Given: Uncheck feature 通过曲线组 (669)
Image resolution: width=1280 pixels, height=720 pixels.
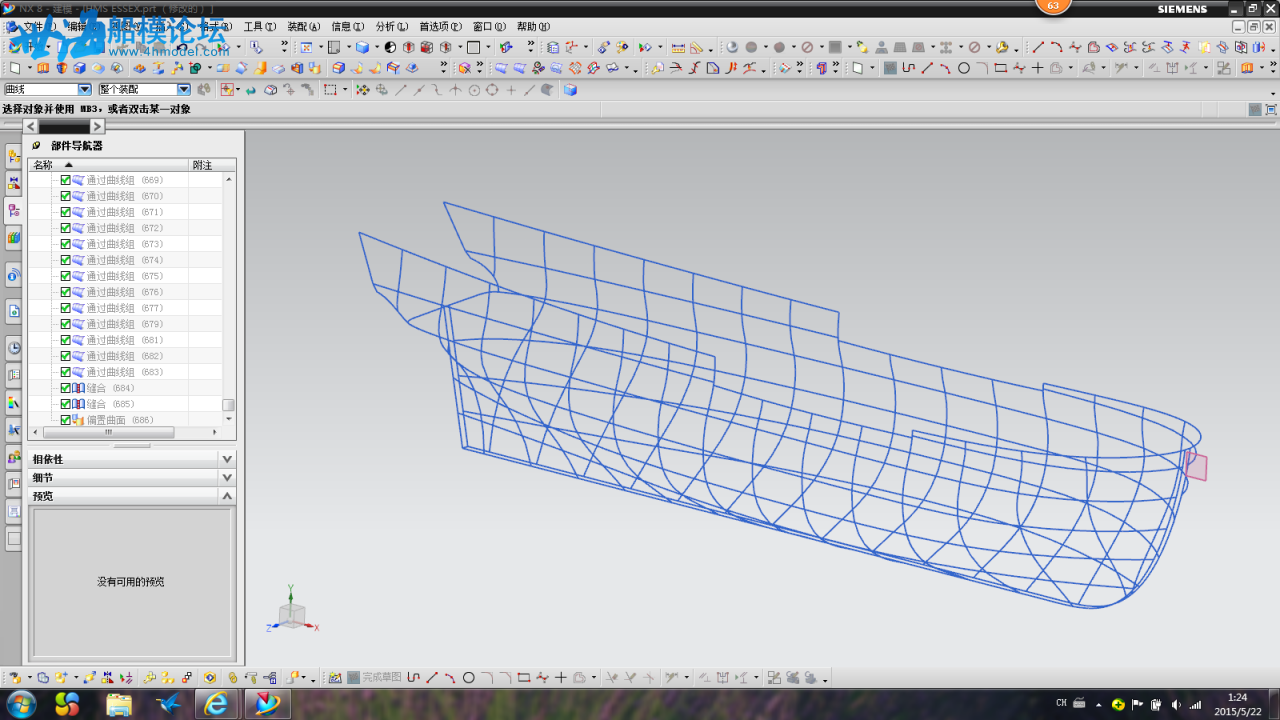Looking at the screenshot, I should pyautogui.click(x=66, y=180).
